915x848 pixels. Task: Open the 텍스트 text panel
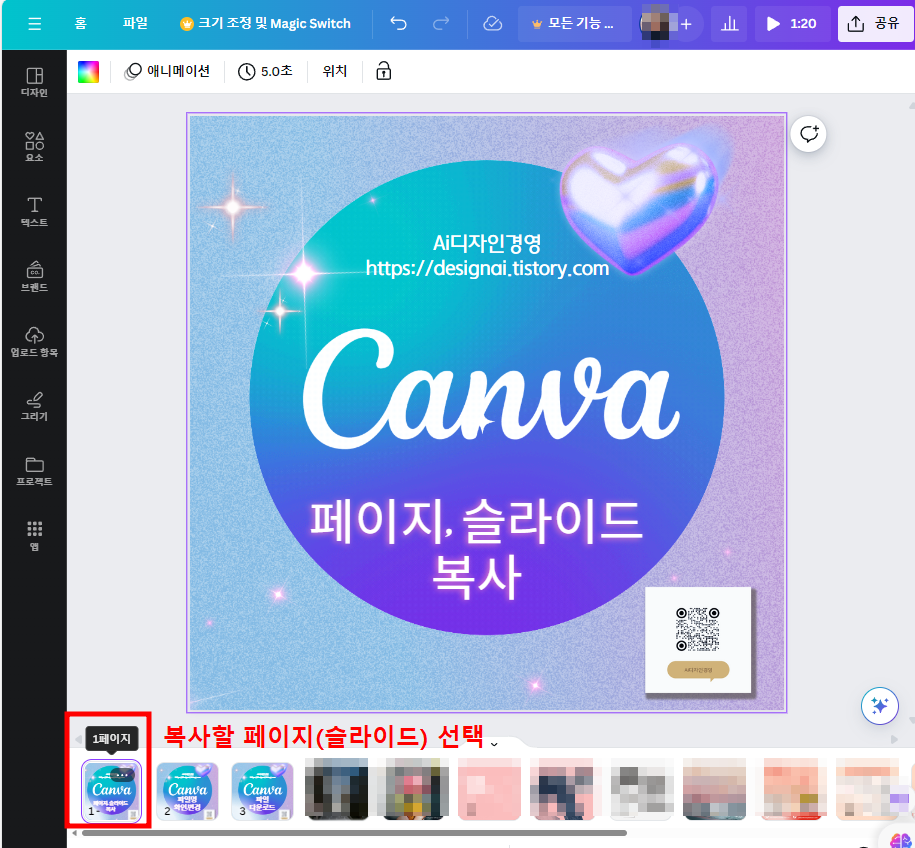point(34,211)
